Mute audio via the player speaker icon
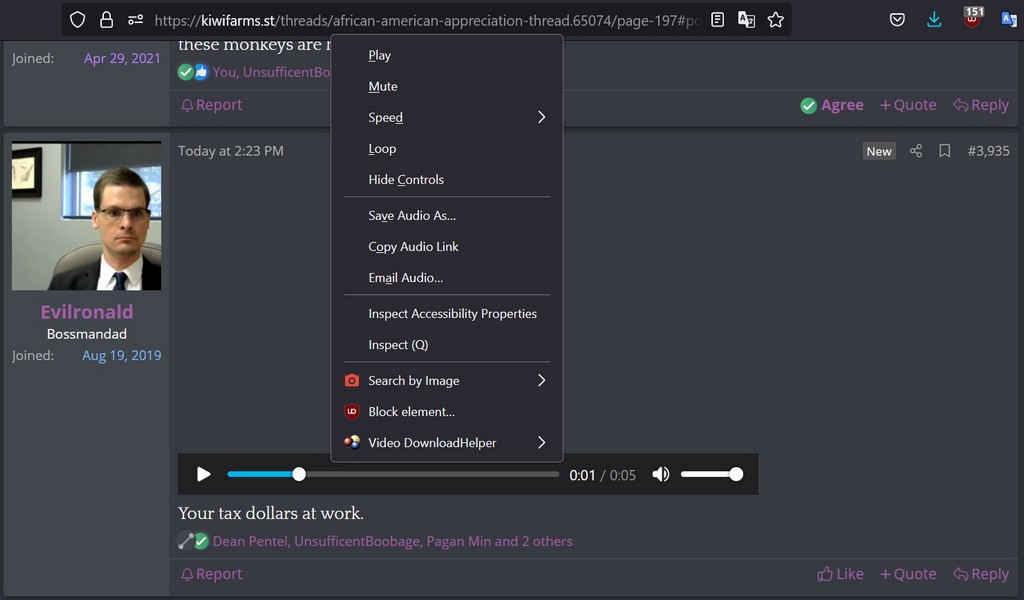This screenshot has height=600, width=1024. point(661,474)
